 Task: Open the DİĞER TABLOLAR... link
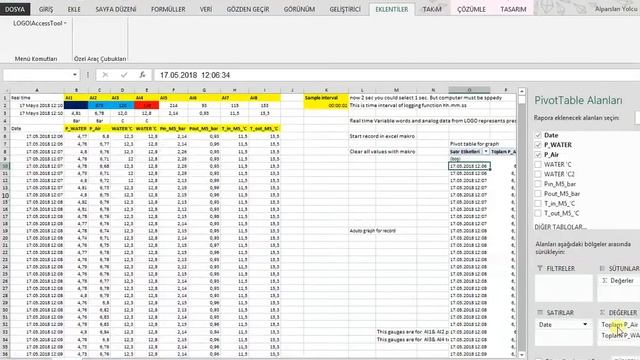(560, 227)
